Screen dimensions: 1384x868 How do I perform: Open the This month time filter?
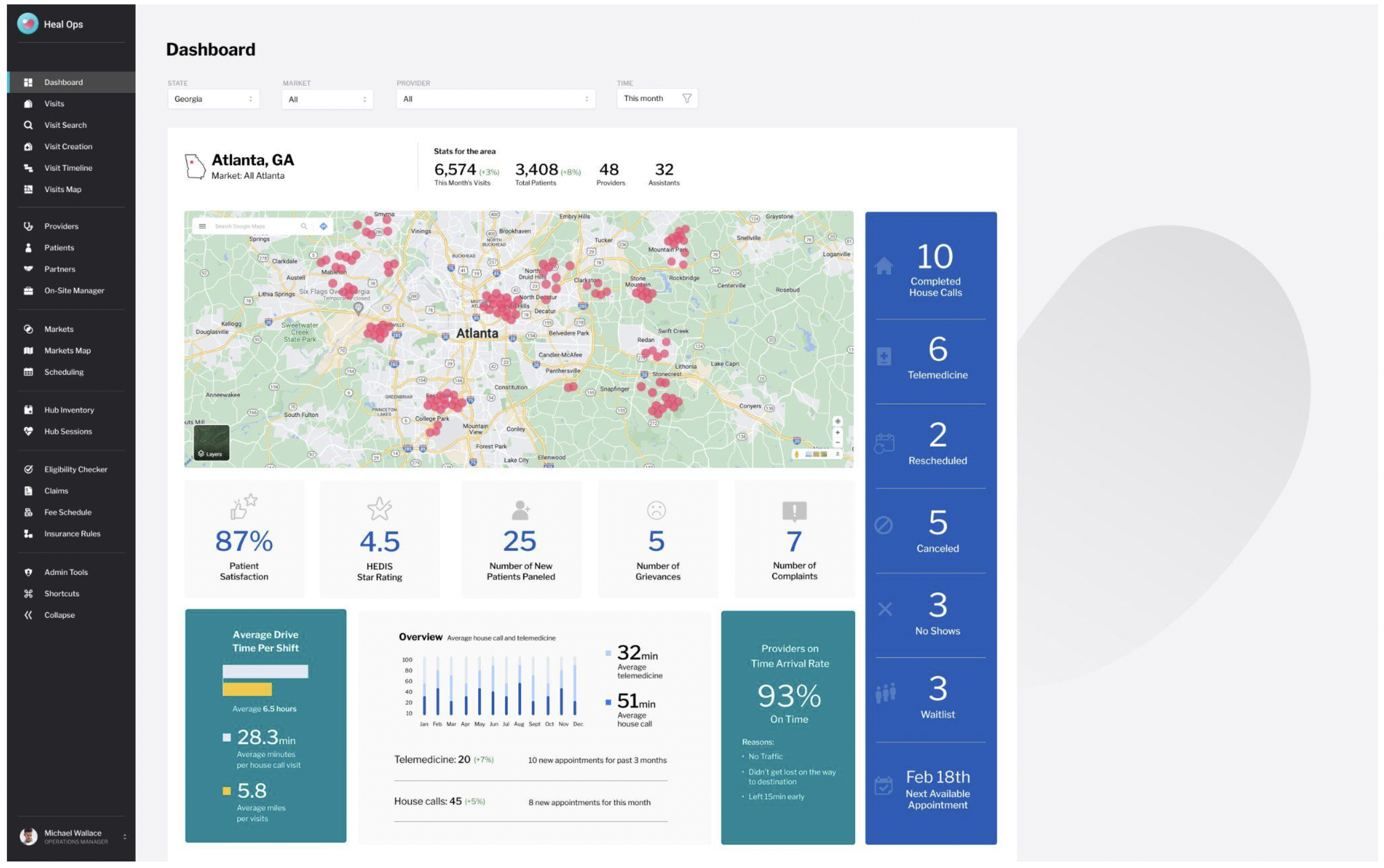point(657,99)
